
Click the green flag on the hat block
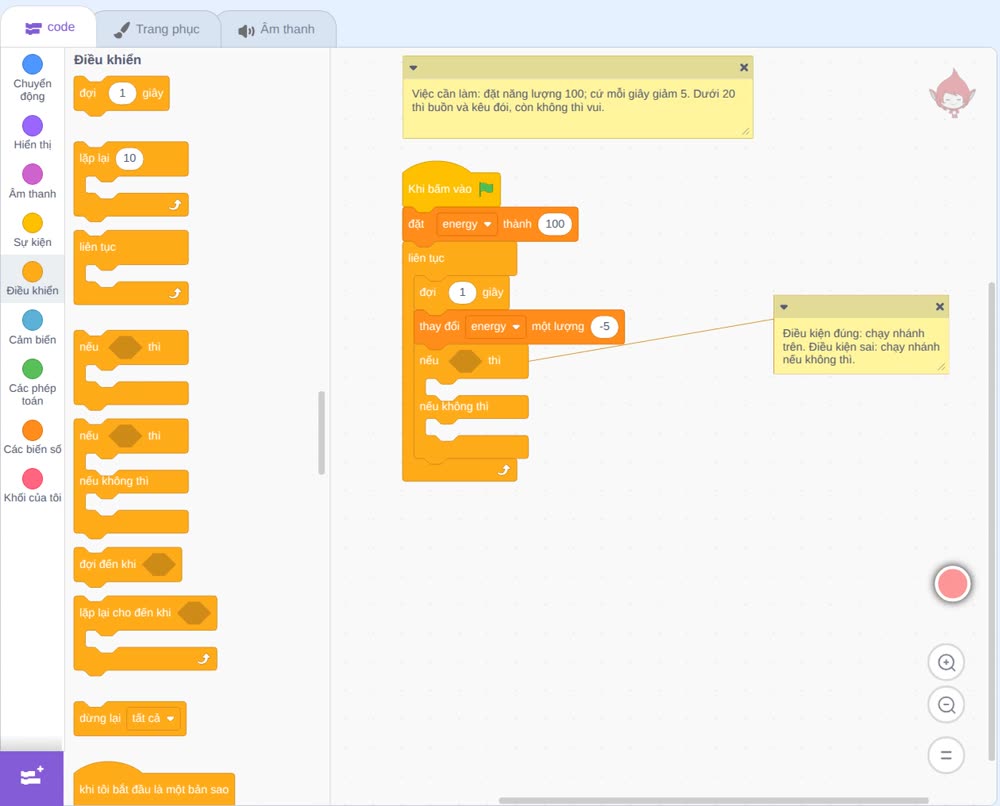[487, 189]
